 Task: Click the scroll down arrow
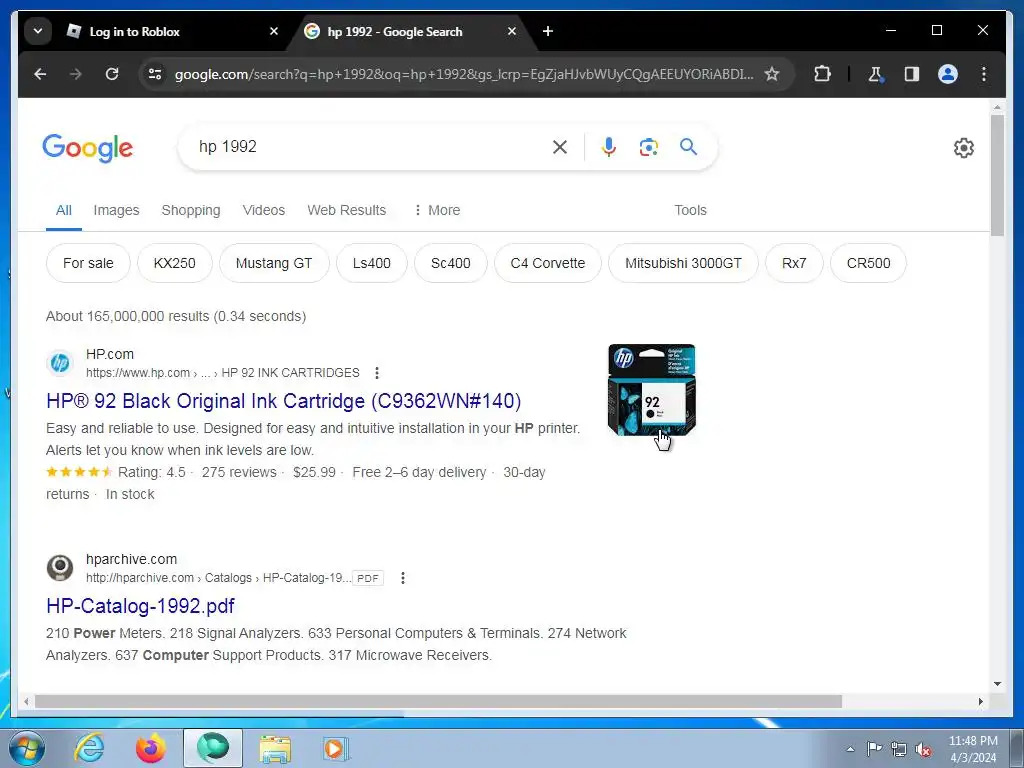[997, 684]
